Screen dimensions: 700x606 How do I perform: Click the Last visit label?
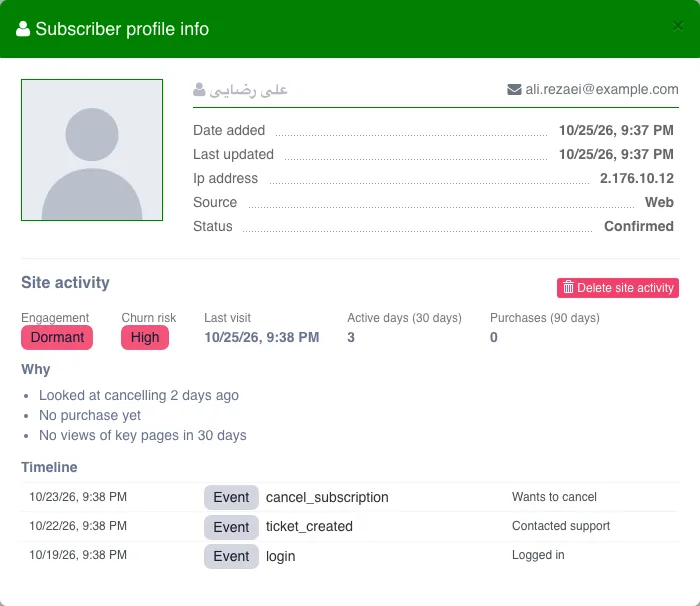click(228, 318)
